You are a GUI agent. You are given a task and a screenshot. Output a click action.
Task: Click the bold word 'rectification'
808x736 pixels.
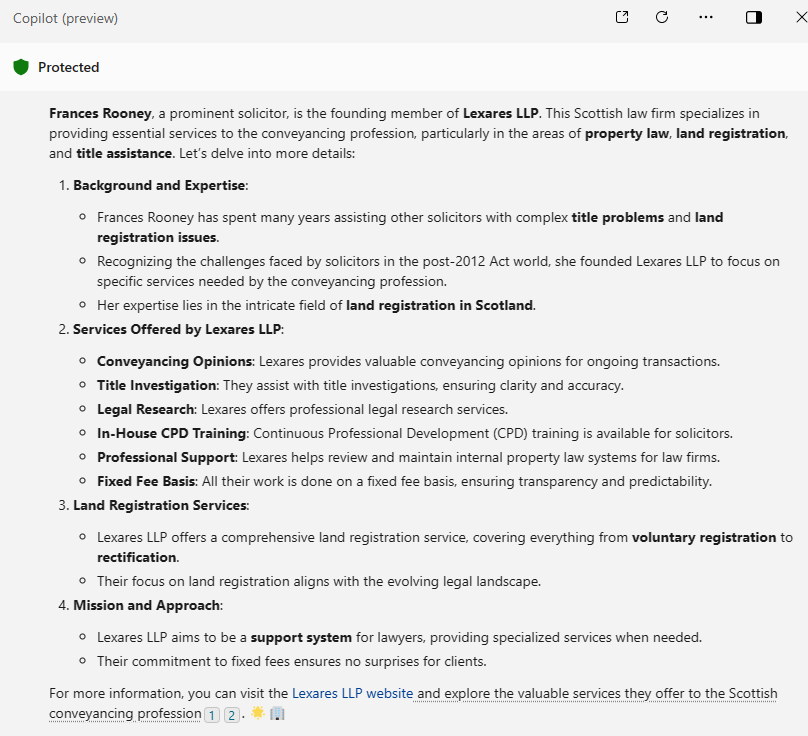pos(137,557)
